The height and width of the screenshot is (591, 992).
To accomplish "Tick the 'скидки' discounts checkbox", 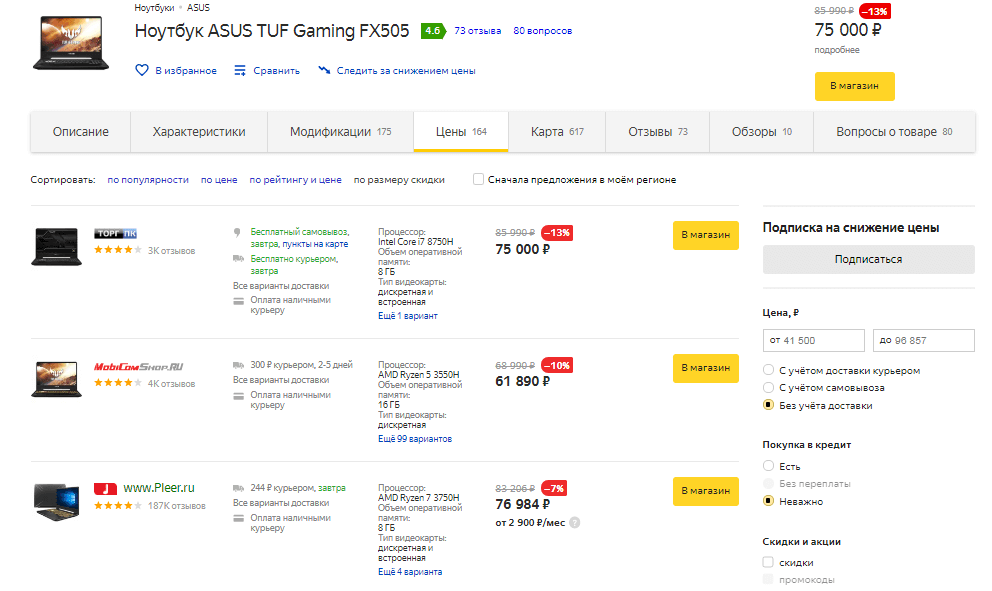I will (x=768, y=563).
